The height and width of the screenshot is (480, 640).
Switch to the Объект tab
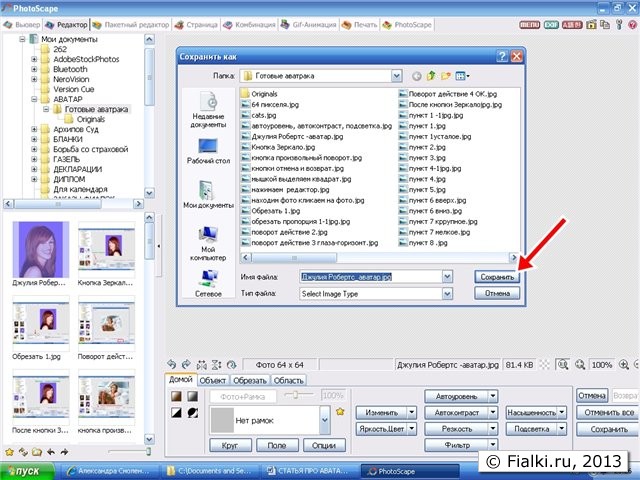coord(213,380)
